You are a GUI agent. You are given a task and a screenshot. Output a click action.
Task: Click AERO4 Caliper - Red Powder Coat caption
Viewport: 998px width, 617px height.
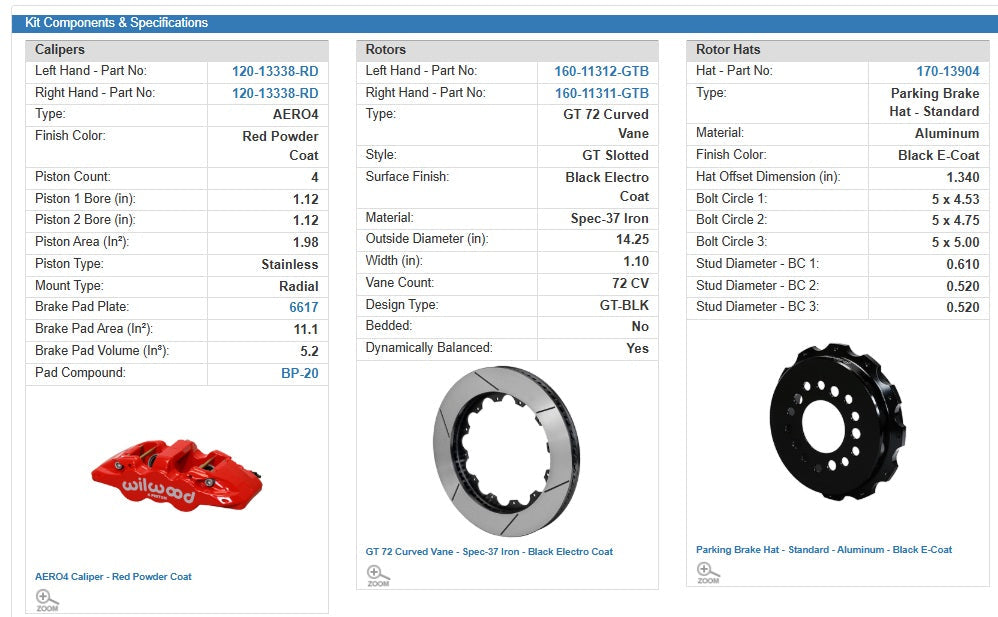(x=113, y=576)
